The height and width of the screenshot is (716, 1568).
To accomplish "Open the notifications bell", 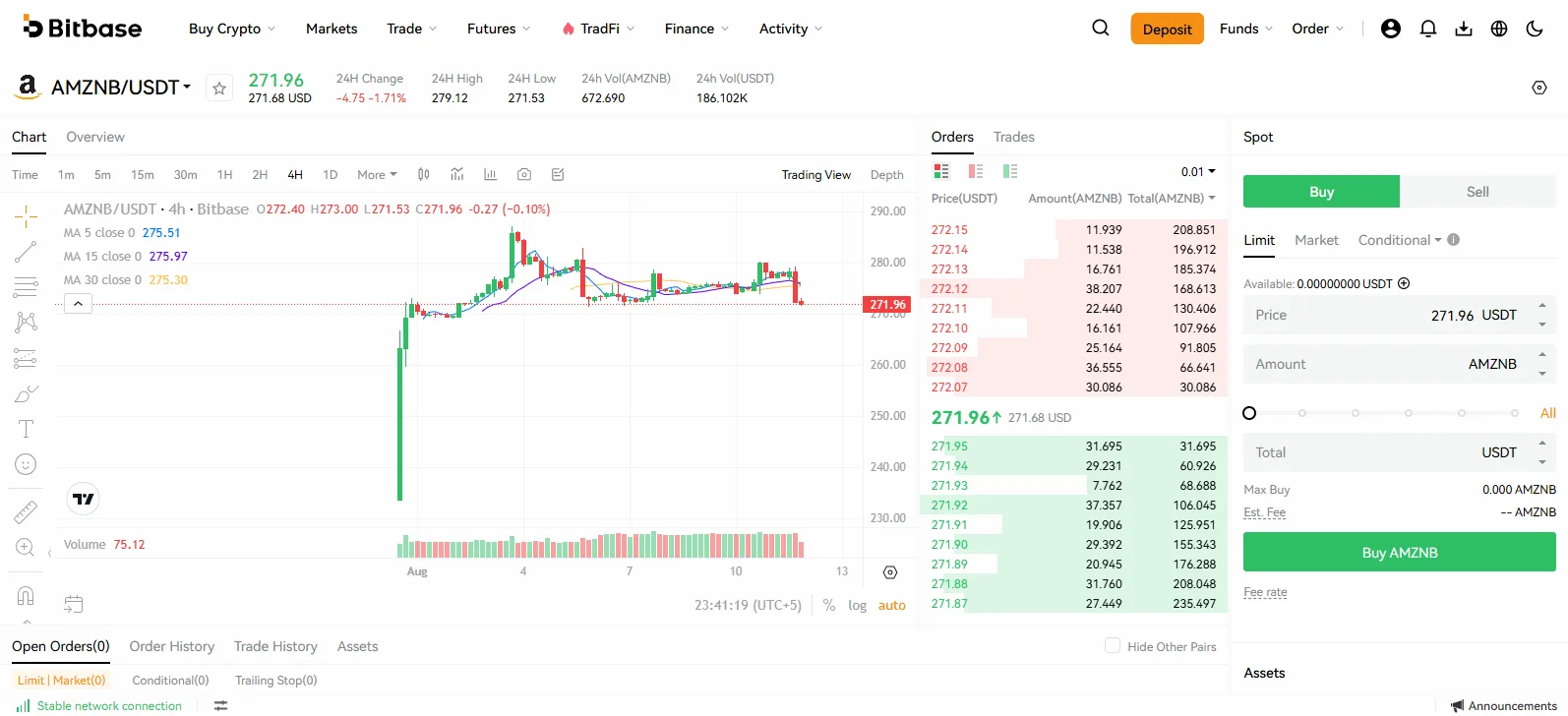I will click(x=1428, y=29).
